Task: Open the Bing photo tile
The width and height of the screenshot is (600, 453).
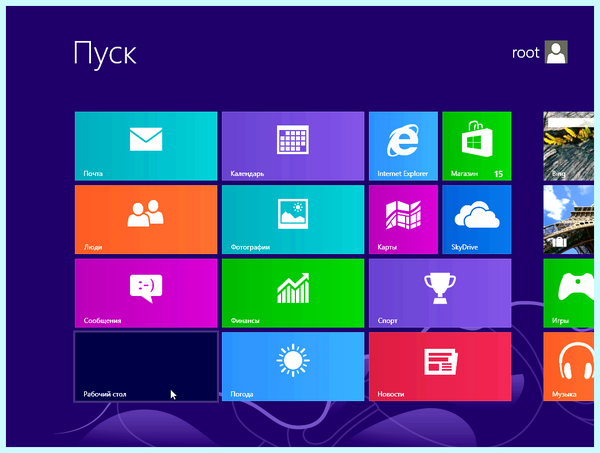Action: point(569,146)
